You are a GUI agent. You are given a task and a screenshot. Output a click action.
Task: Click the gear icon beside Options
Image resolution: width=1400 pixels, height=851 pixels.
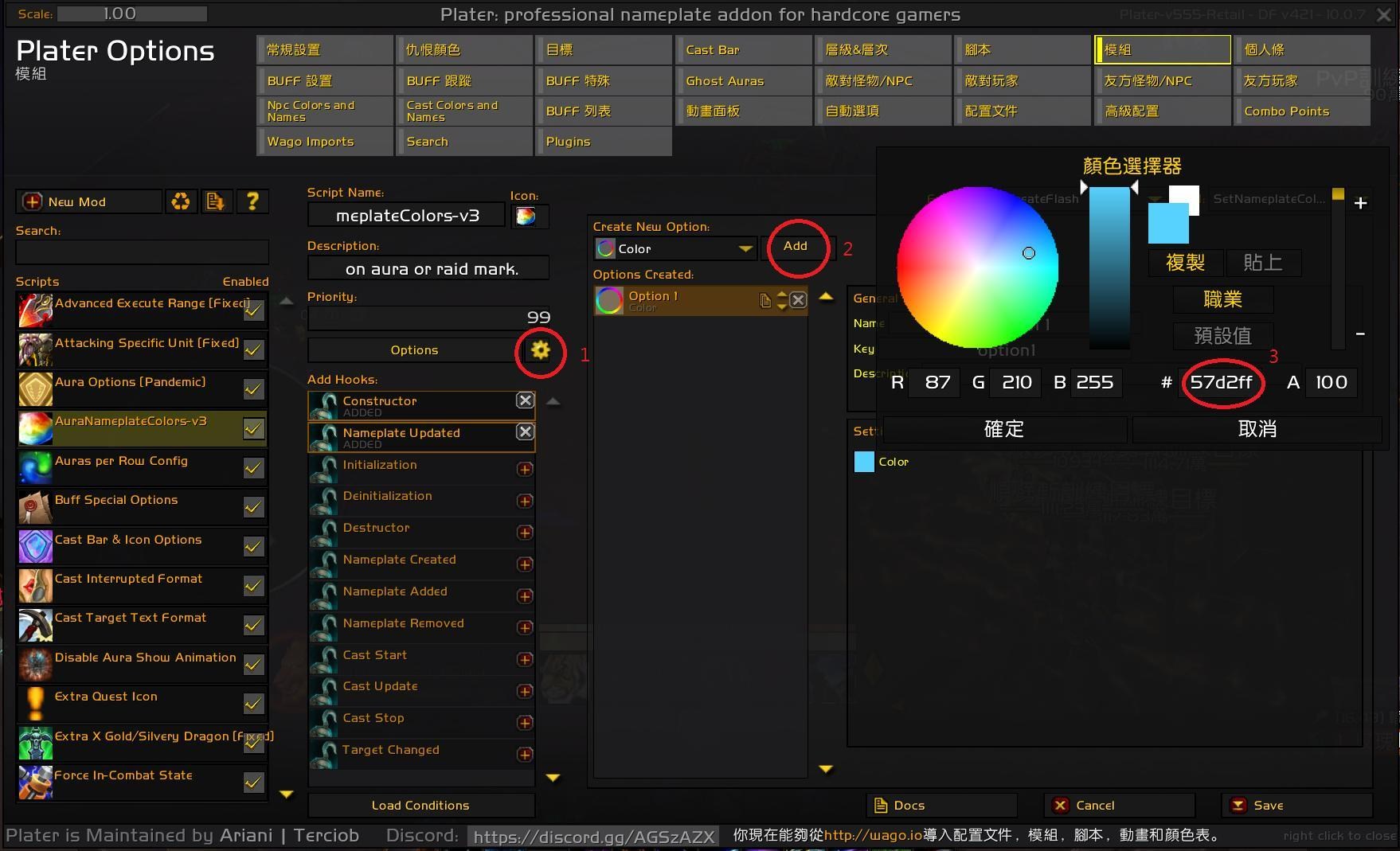540,350
